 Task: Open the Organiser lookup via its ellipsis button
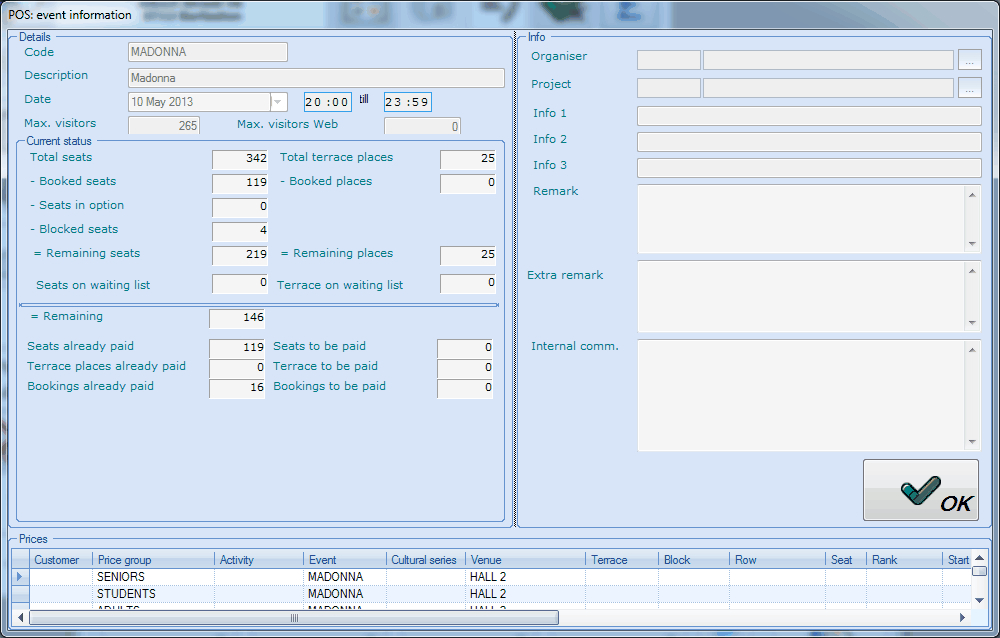tap(968, 59)
